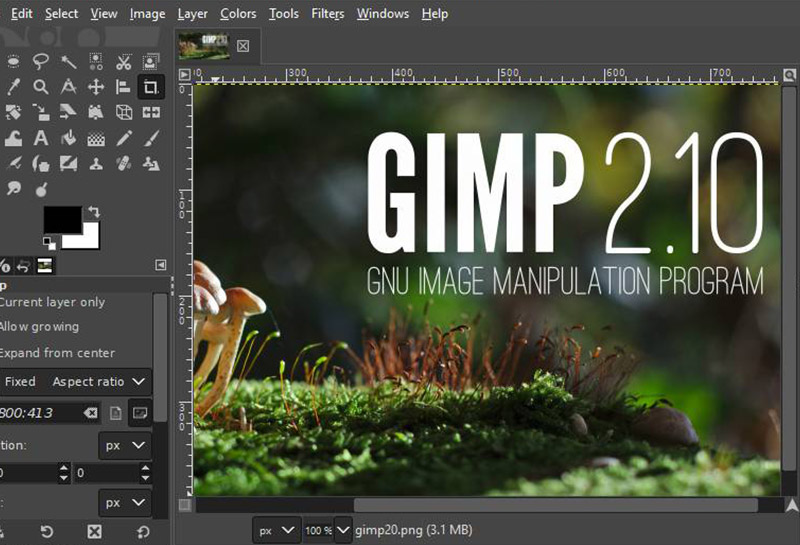Viewport: 800px width, 545px height.
Task: Clear the 800:413 aspect ratio field
Action: [91, 413]
